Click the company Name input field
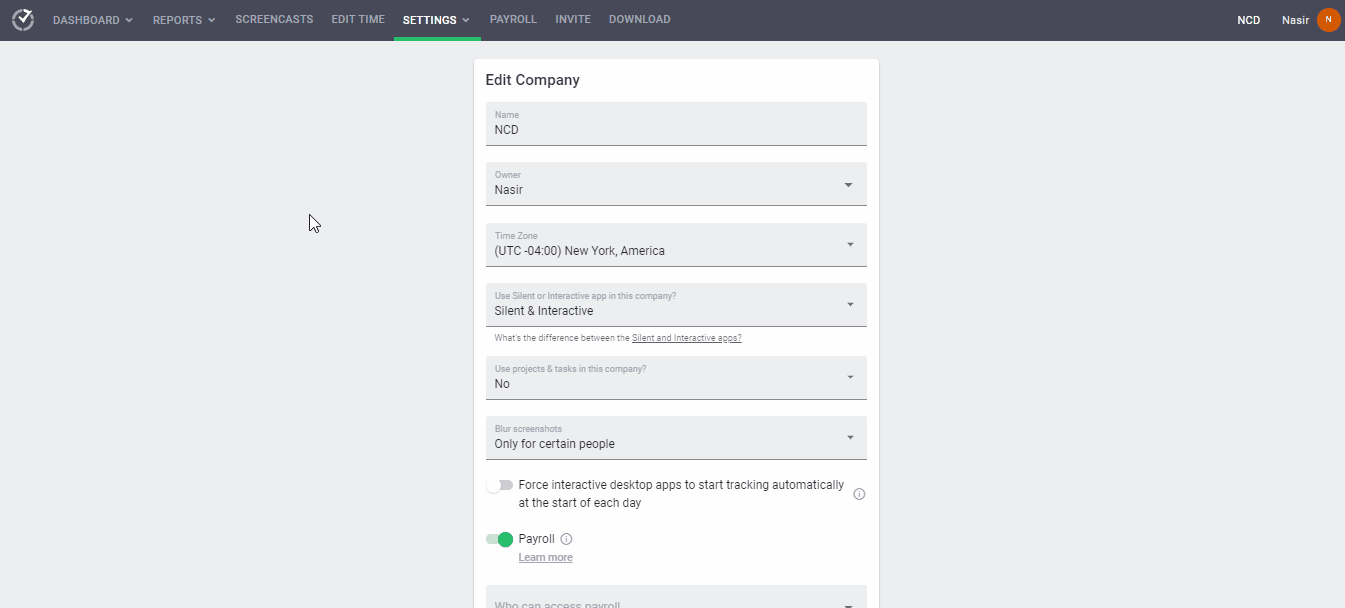 tap(676, 129)
